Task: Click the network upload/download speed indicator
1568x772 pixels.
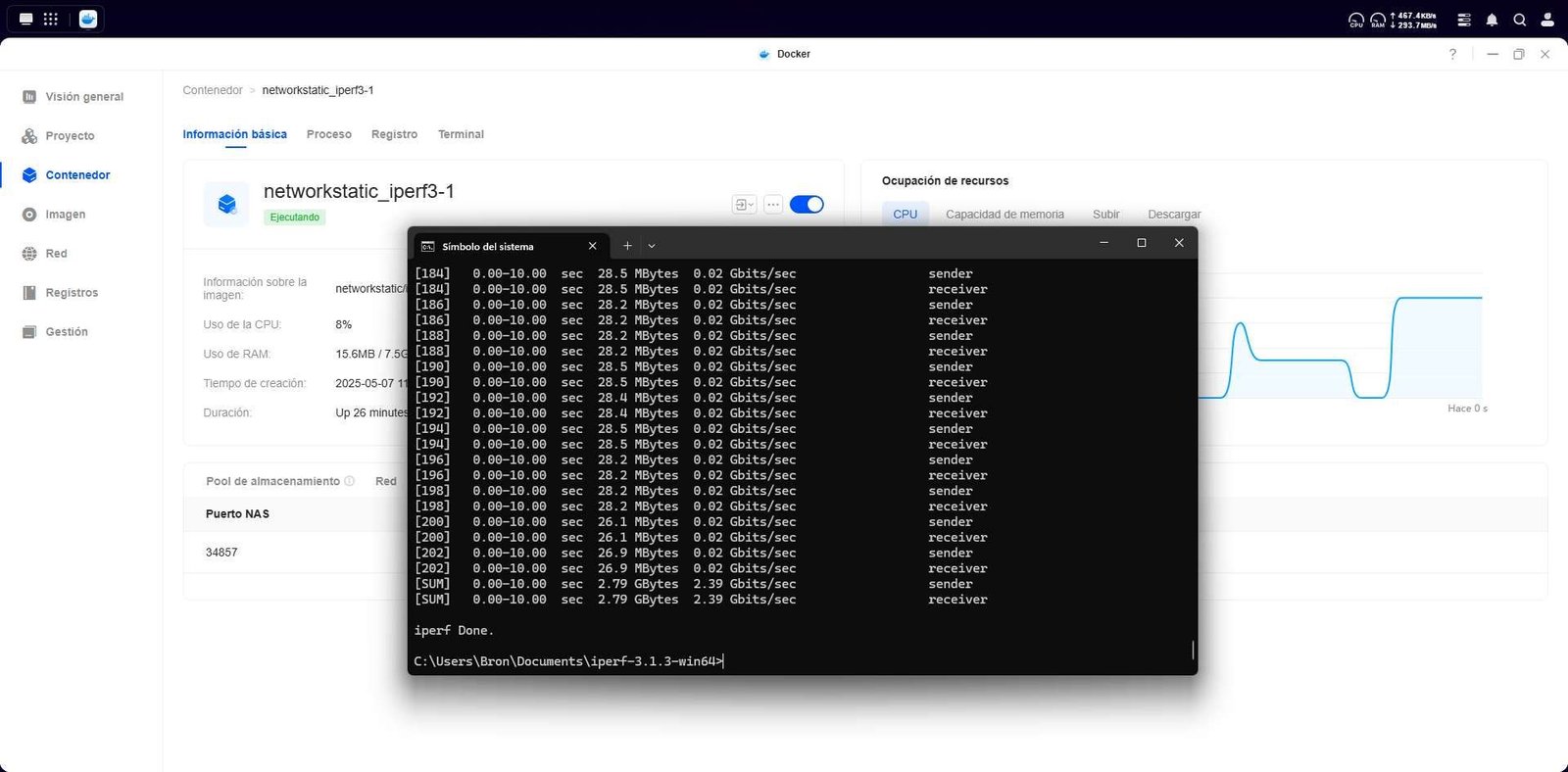Action: click(x=1414, y=20)
